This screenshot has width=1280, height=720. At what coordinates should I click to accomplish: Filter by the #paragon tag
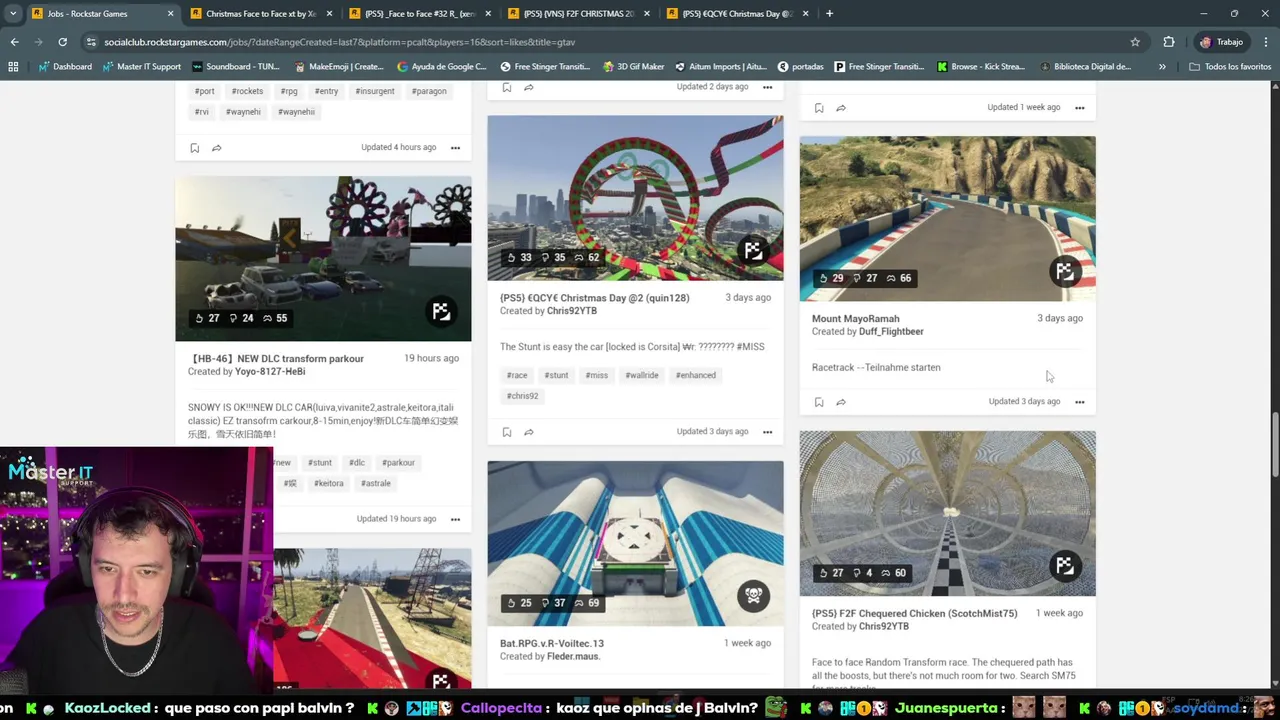(x=429, y=91)
